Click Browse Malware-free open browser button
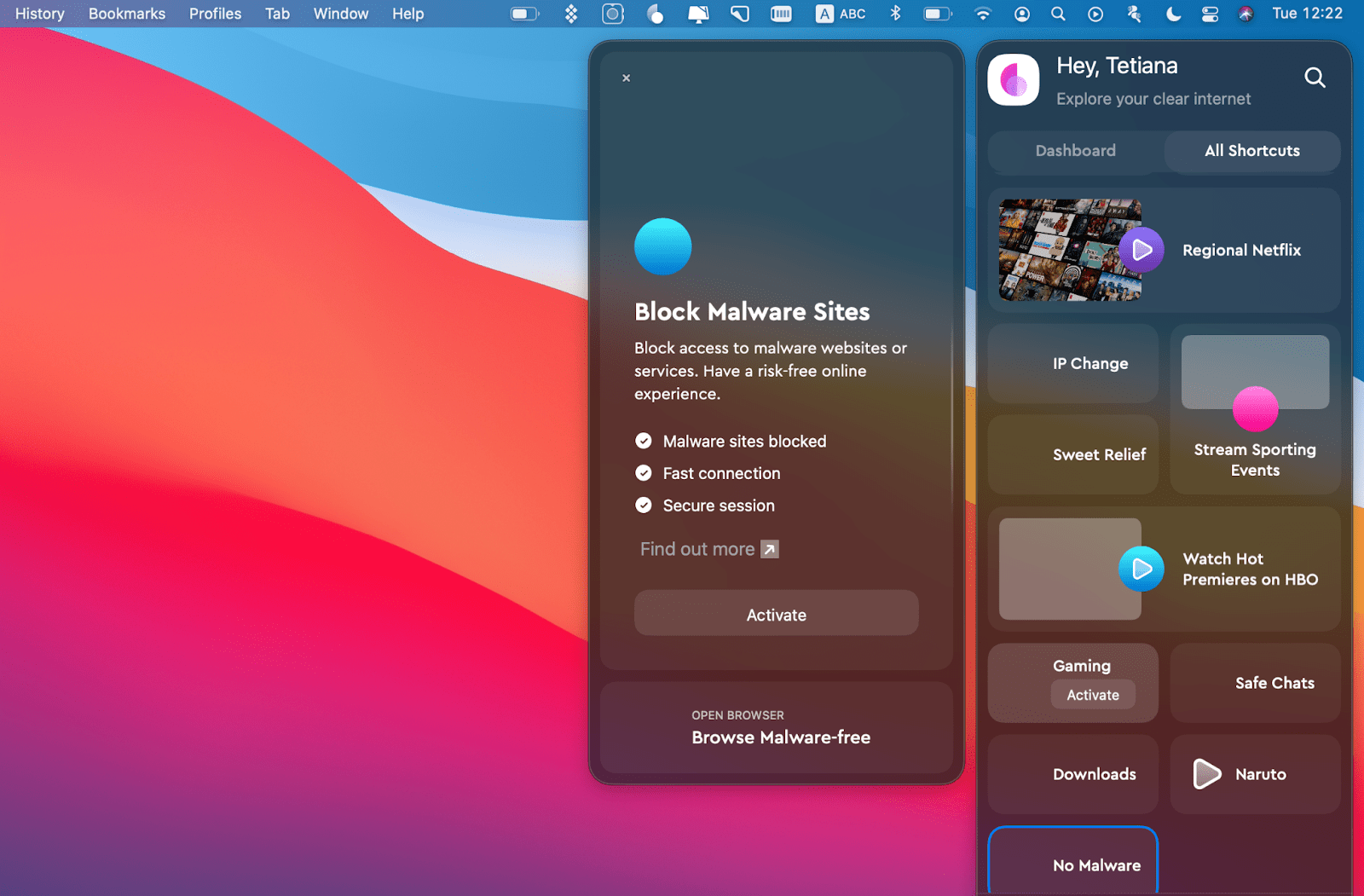Screen dimensions: 1364x896 point(776,727)
